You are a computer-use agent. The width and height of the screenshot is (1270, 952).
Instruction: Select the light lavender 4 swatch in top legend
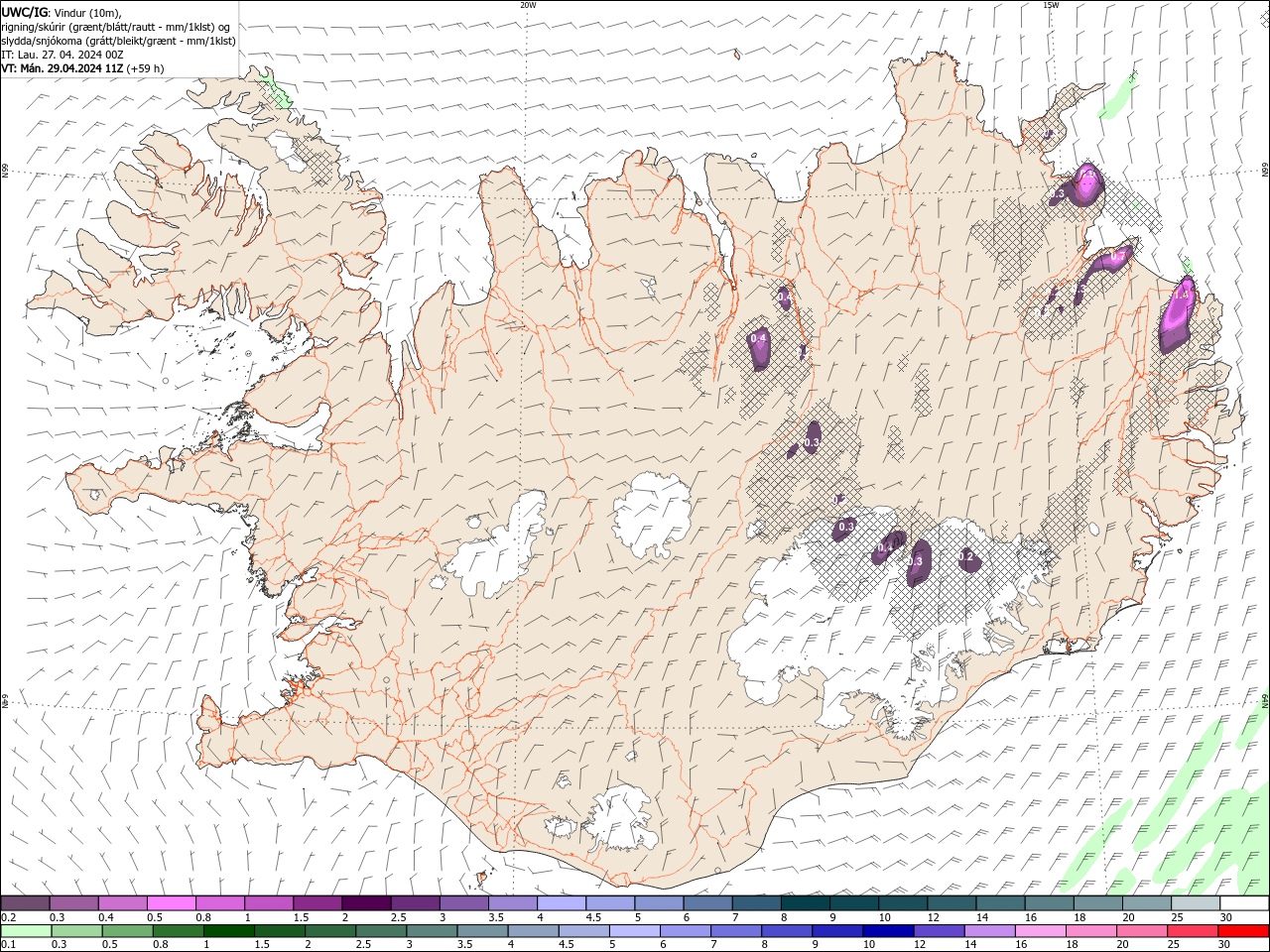click(x=562, y=903)
